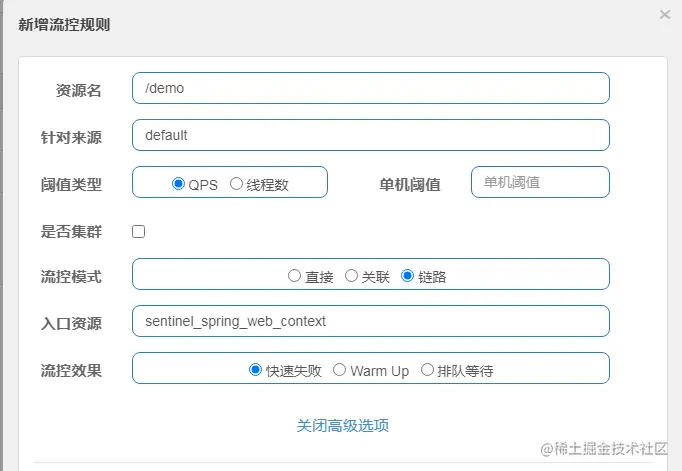This screenshot has width=682, height=471.
Task: Close the 新增流控规则 dialog with X
Action: pyautogui.click(x=665, y=15)
